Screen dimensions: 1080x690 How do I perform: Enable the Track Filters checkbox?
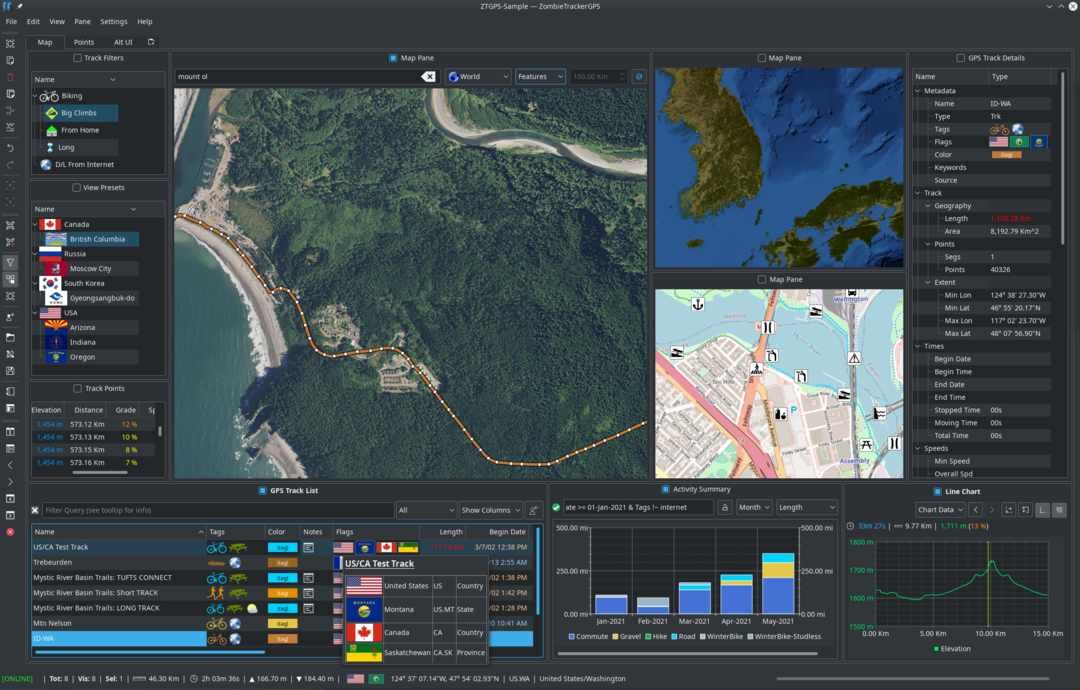coord(78,58)
